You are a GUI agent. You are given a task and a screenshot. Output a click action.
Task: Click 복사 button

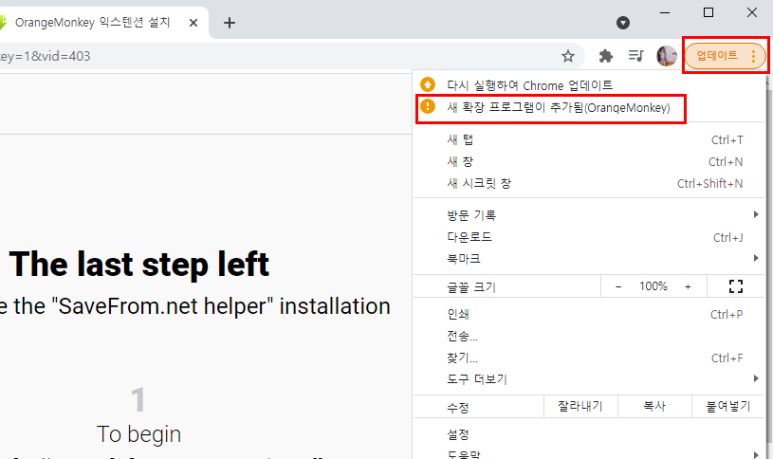pos(654,407)
